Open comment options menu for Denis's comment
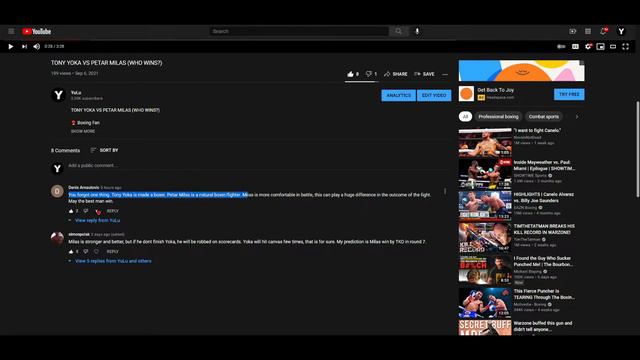The image size is (640, 360). point(445,191)
